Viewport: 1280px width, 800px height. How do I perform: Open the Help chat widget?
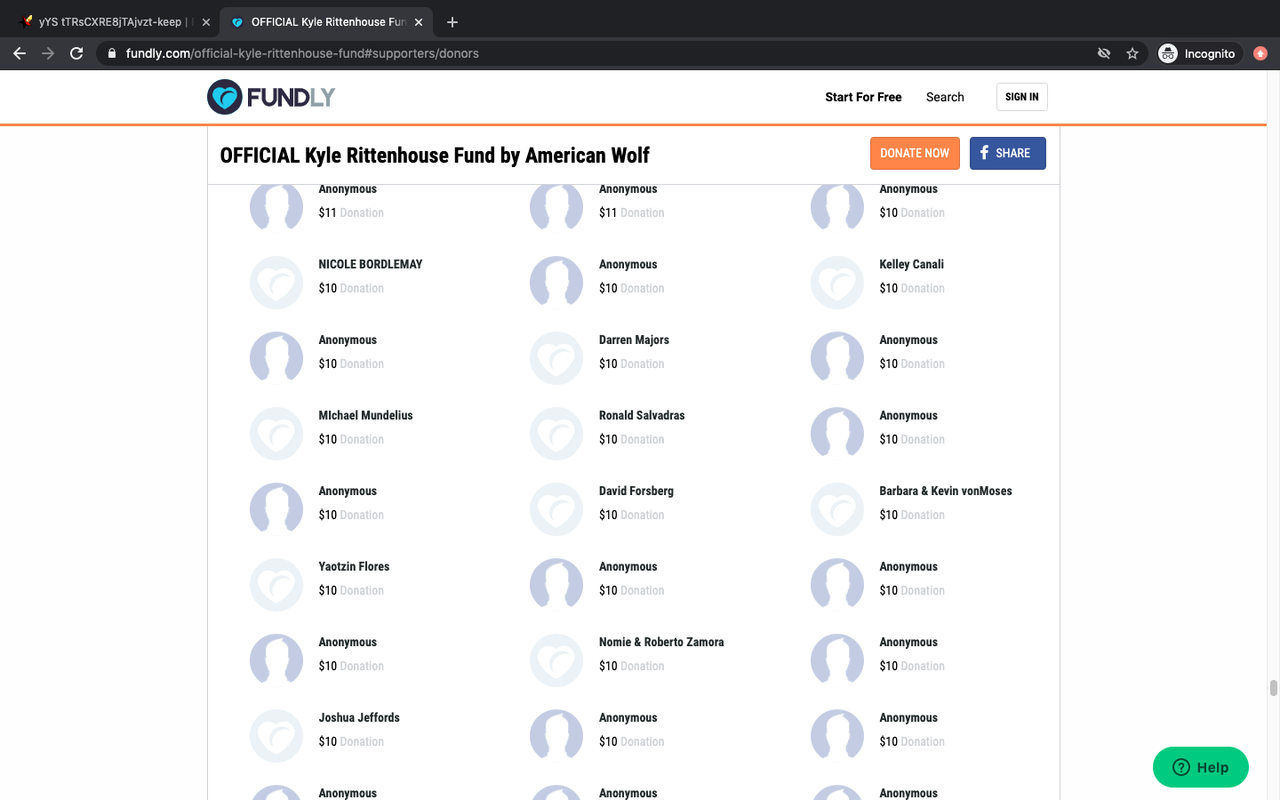pyautogui.click(x=1201, y=767)
